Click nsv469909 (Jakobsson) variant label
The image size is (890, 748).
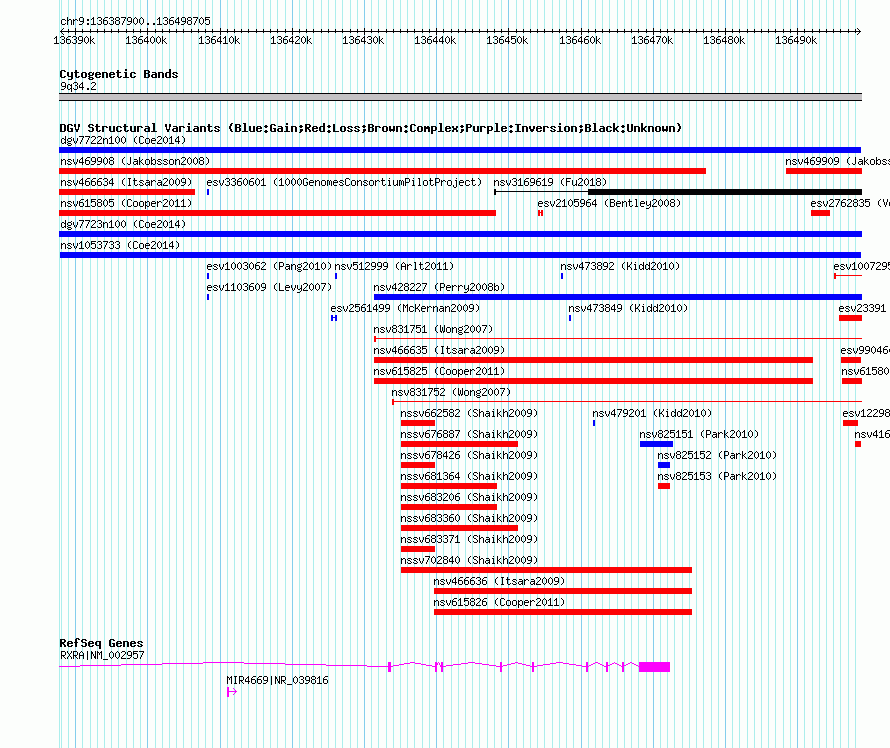837,161
